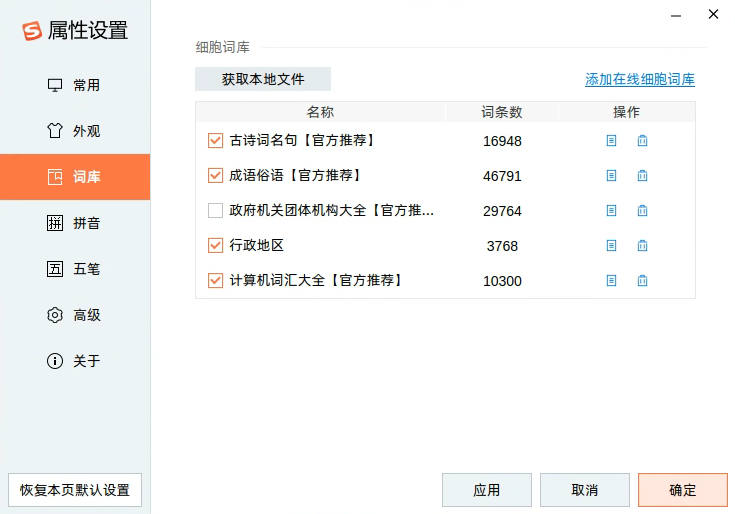Click the trash icon for 政府机关团体机构大全
This screenshot has width=735, height=514.
click(642, 211)
